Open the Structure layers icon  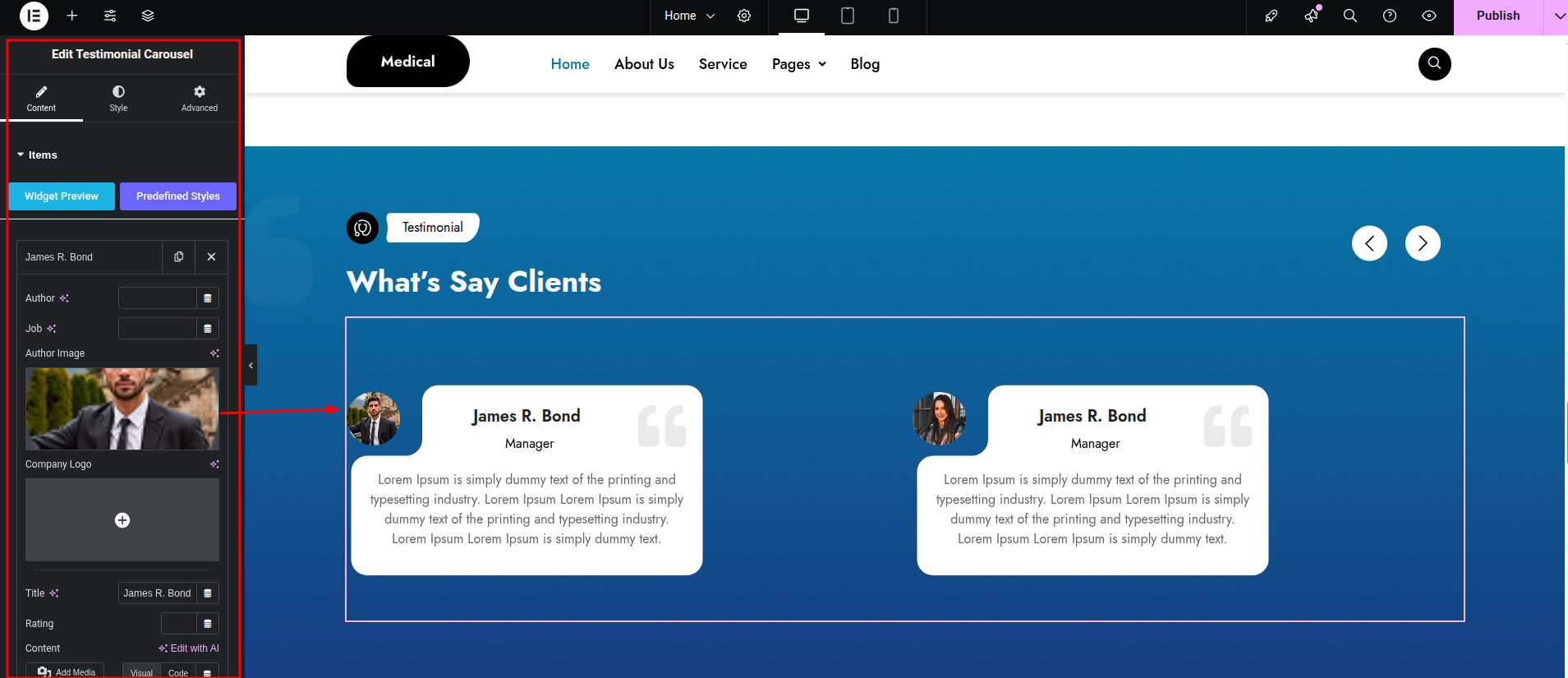tap(148, 16)
